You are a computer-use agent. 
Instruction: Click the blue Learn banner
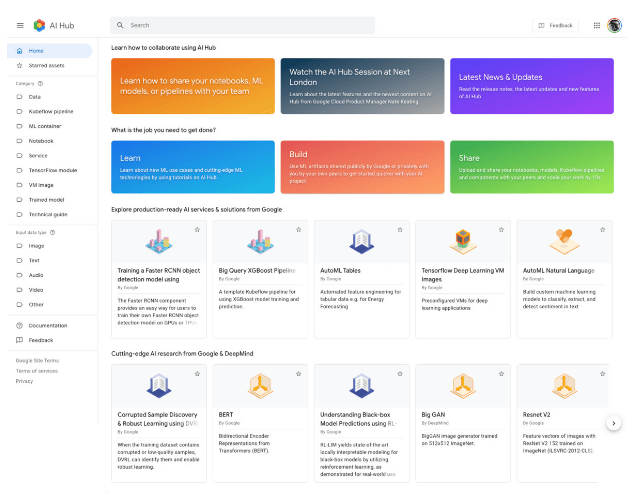click(x=192, y=165)
